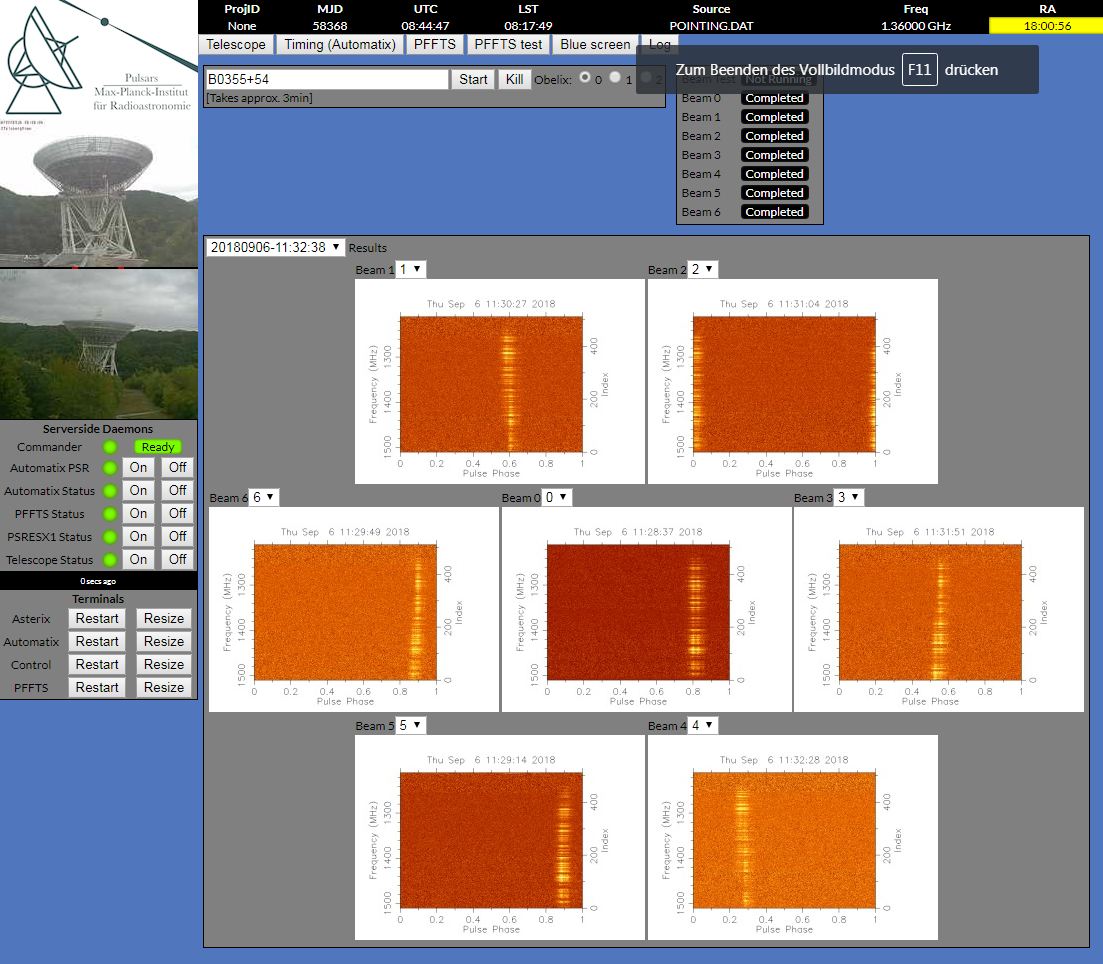Click the Telescope Status green light
The height and width of the screenshot is (964, 1103).
[x=110, y=560]
